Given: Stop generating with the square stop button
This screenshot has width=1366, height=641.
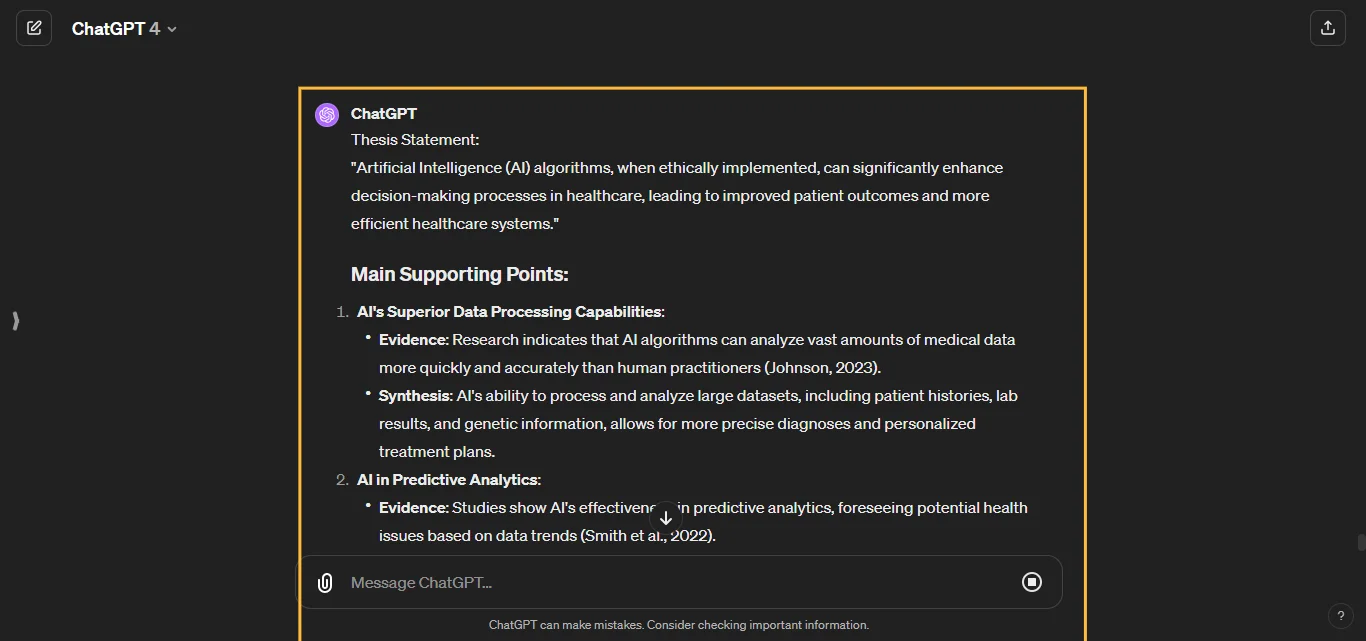Looking at the screenshot, I should point(1032,582).
